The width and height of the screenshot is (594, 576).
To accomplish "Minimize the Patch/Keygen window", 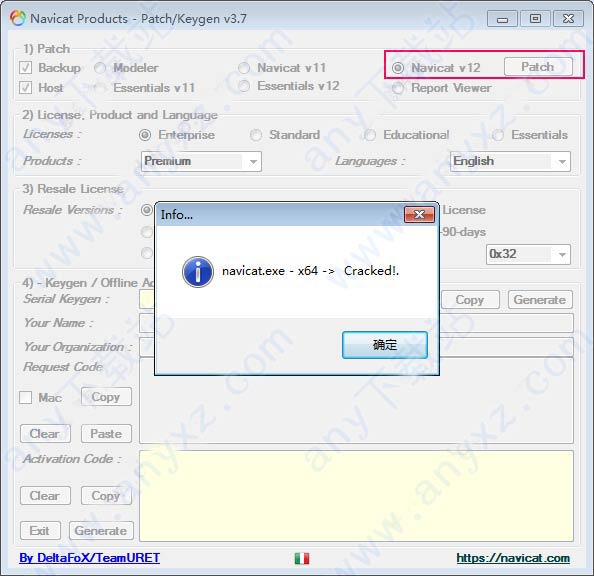I will (502, 19).
